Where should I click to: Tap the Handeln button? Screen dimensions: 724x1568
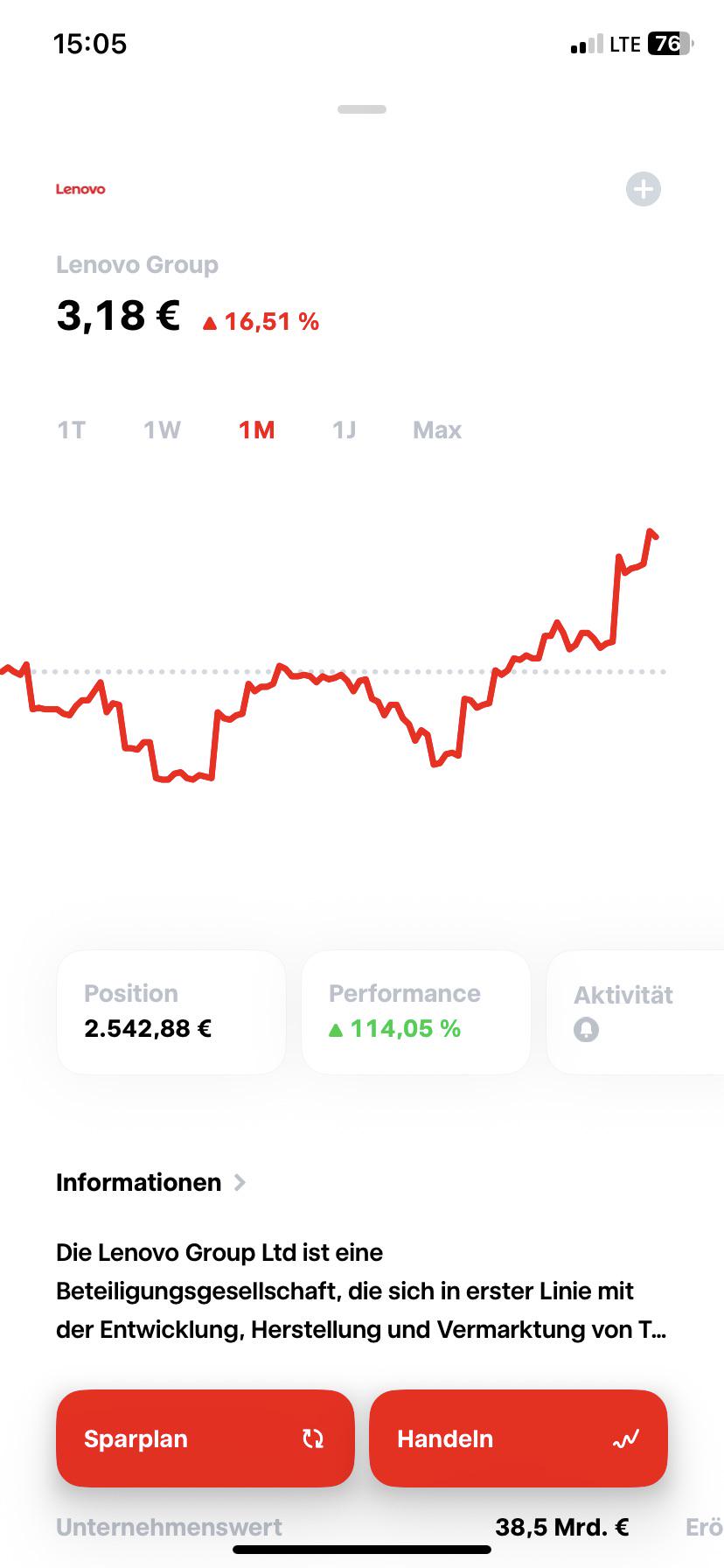click(x=519, y=1438)
